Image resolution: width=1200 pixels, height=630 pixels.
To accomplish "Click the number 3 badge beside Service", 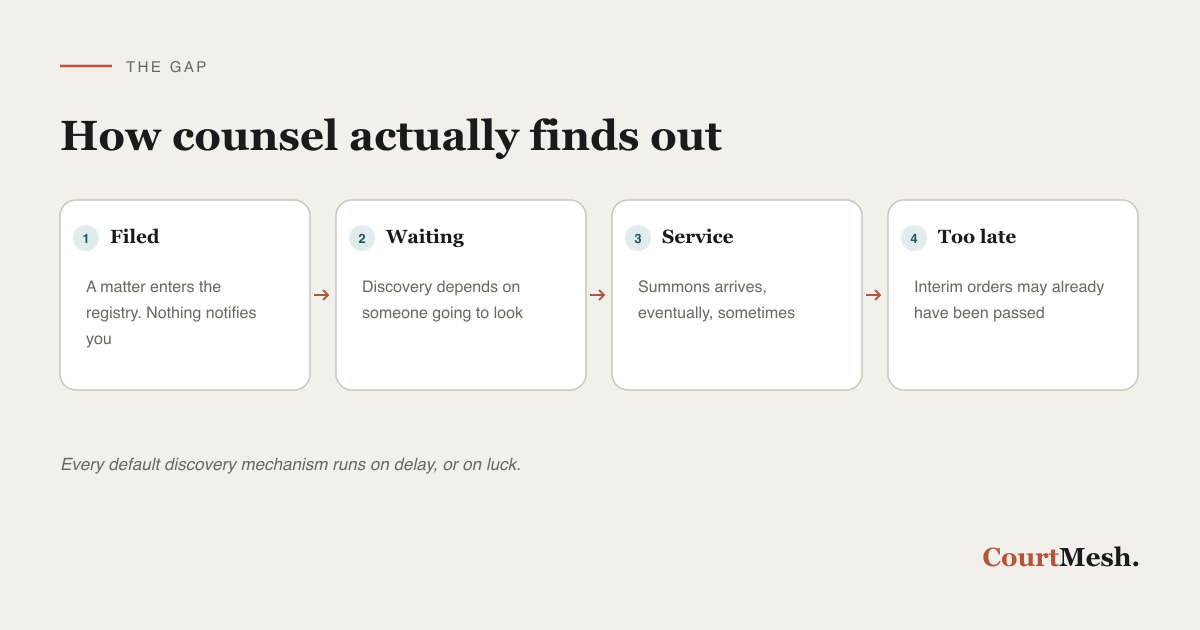I will click(638, 238).
